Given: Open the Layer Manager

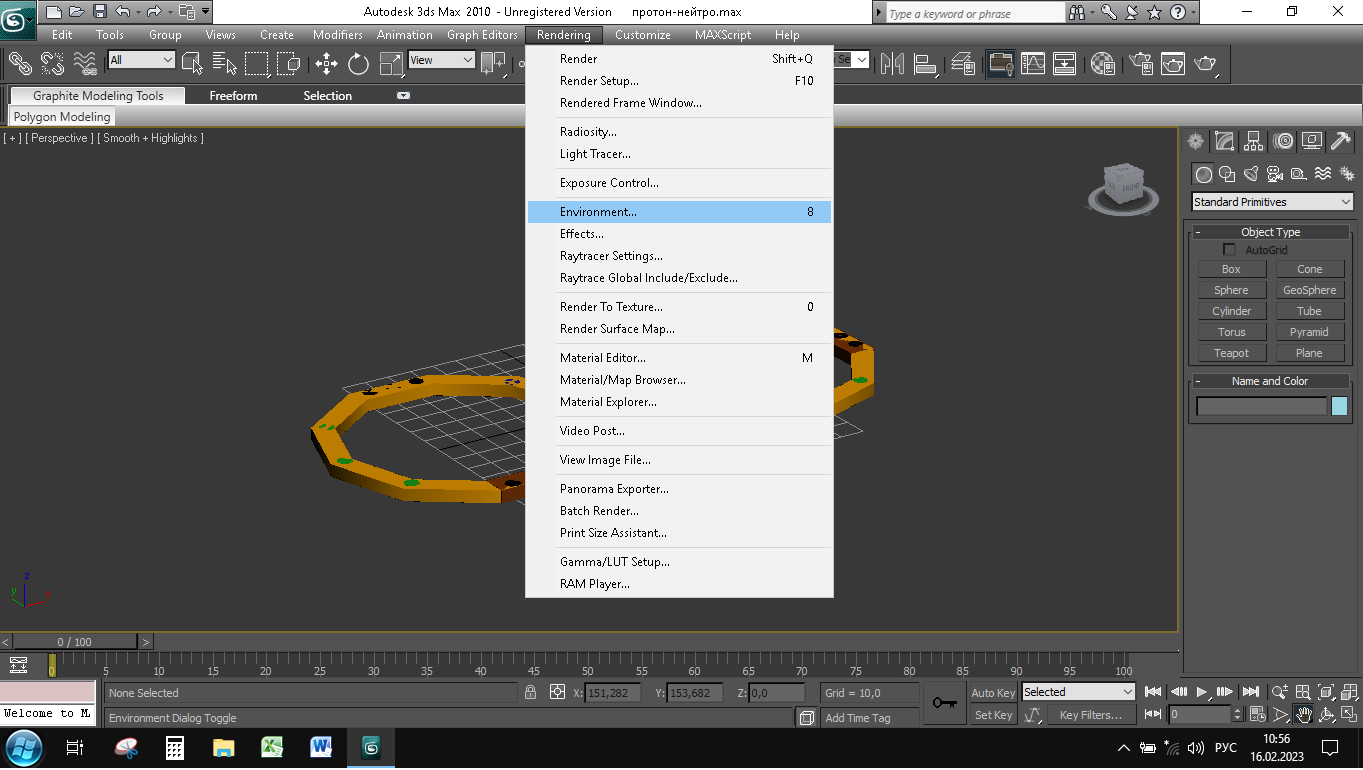Looking at the screenshot, I should click(964, 63).
